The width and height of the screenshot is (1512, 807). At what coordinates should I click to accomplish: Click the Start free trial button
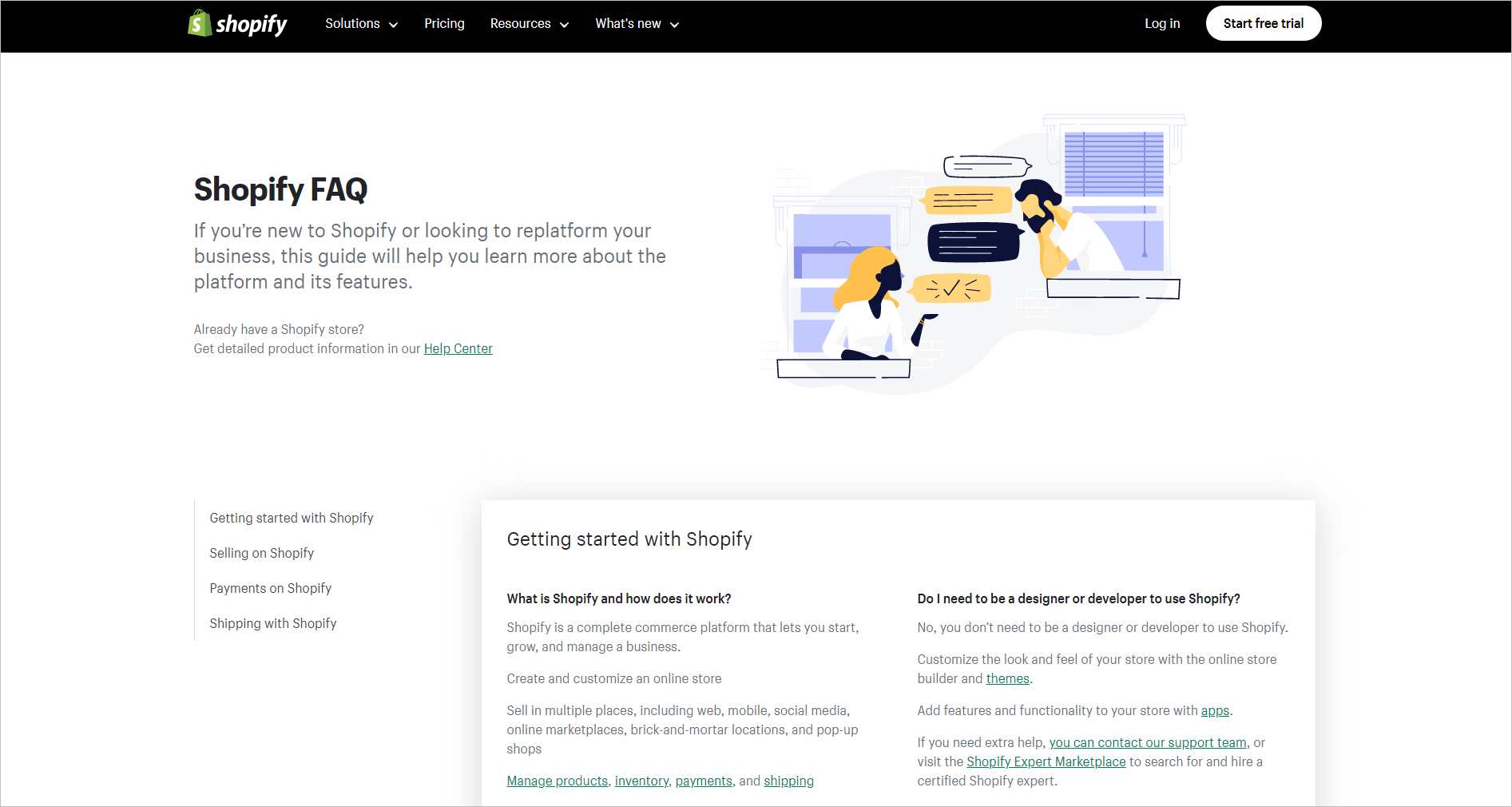1264,24
